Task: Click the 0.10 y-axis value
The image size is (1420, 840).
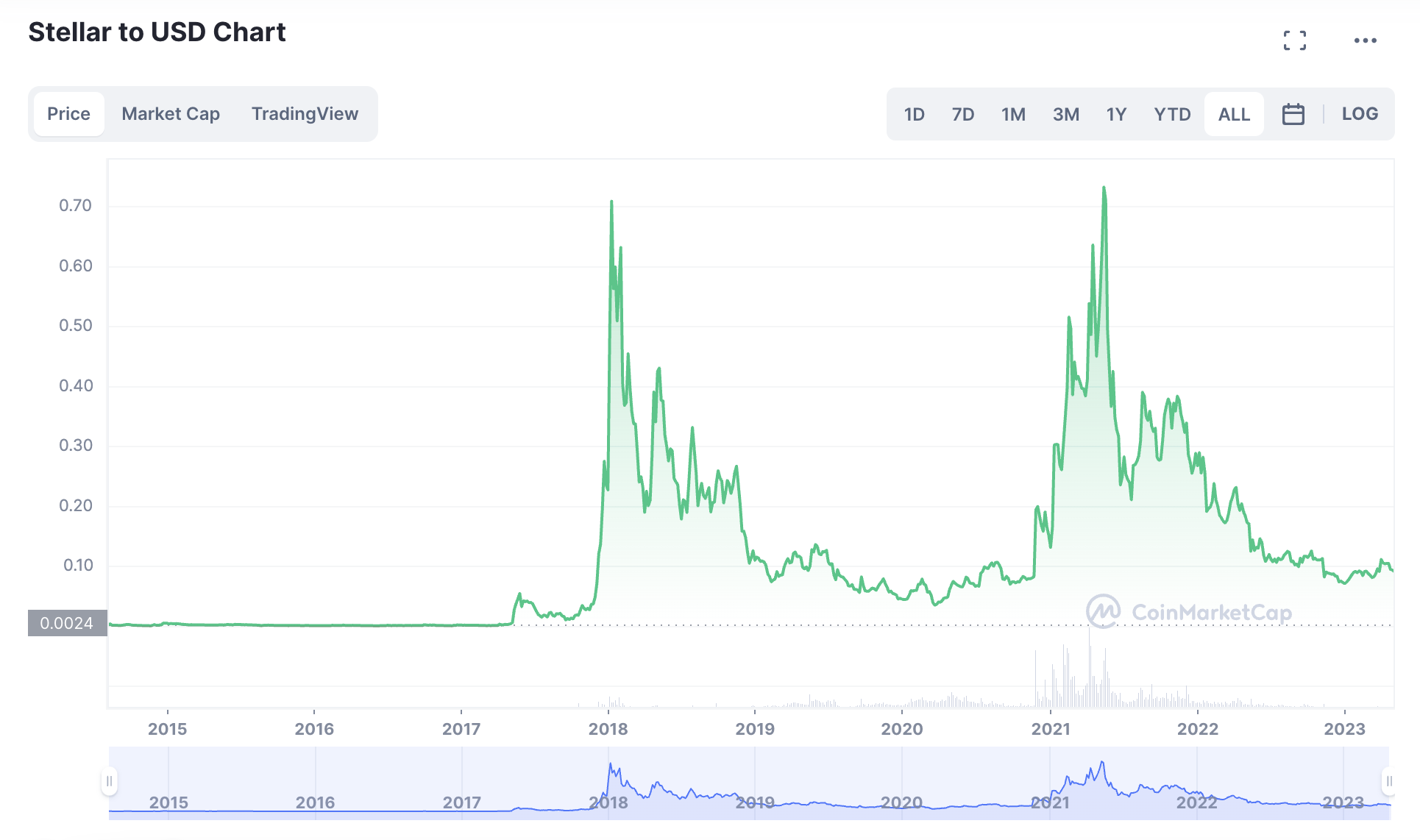Action: 78,565
